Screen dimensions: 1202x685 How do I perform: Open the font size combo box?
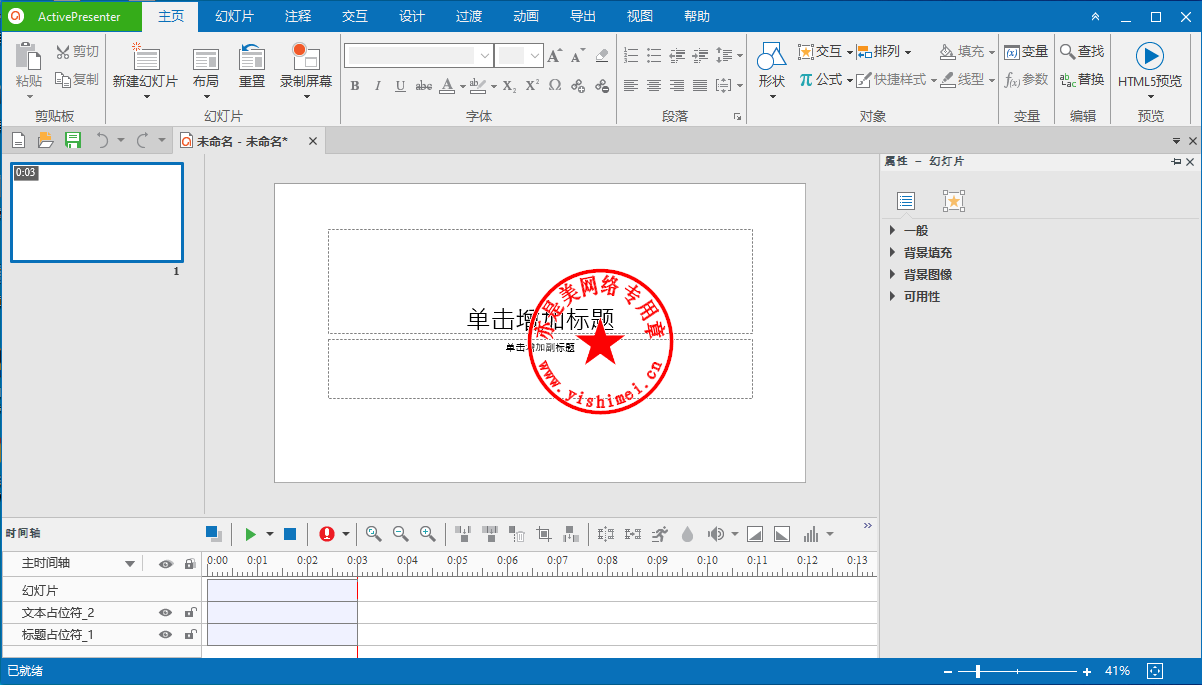[x=520, y=56]
